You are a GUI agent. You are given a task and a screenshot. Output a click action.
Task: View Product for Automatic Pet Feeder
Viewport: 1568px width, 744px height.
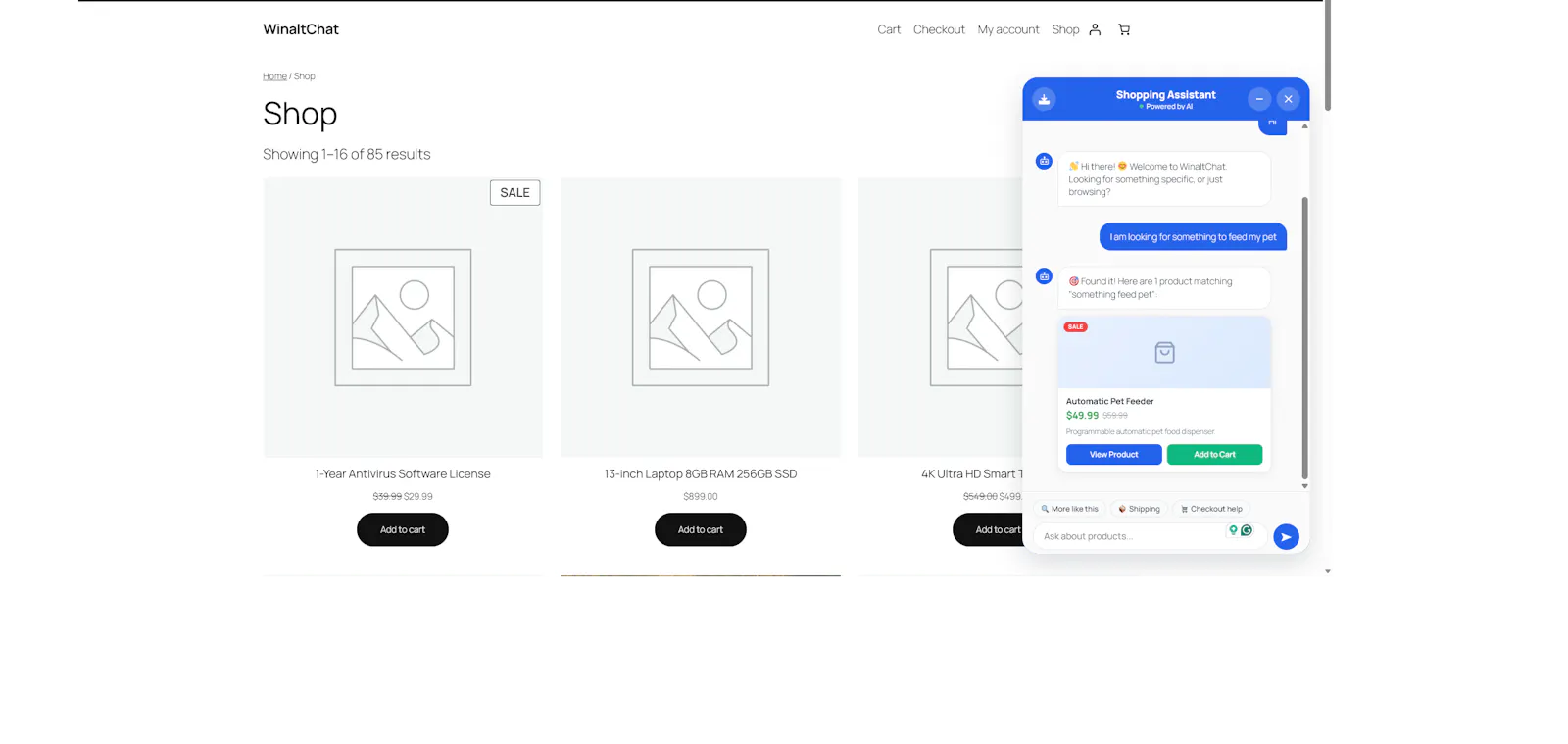click(1114, 455)
